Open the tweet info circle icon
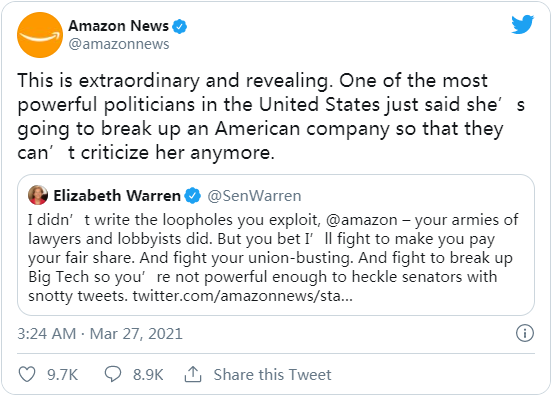 click(x=525, y=333)
